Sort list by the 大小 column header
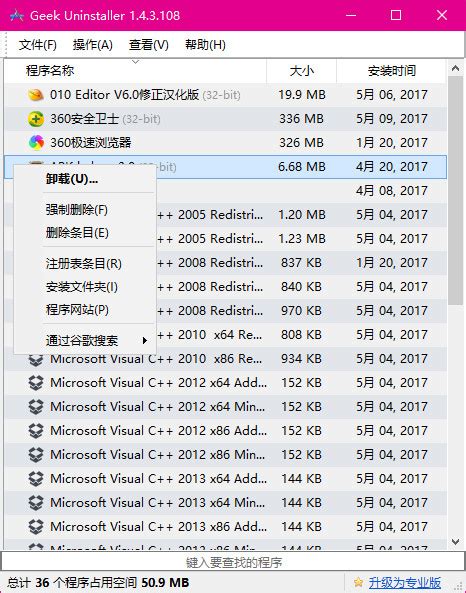Screen dimensions: 466x593 point(301,71)
